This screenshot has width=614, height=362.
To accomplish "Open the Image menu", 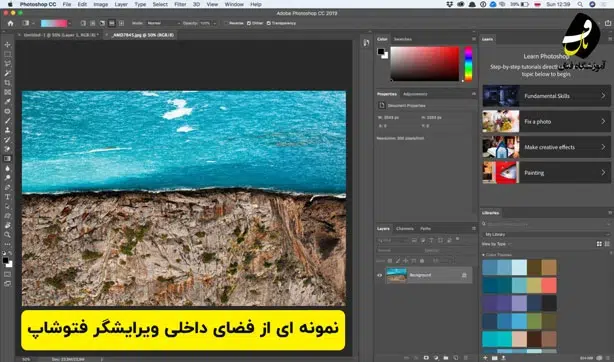I will (x=101, y=4).
